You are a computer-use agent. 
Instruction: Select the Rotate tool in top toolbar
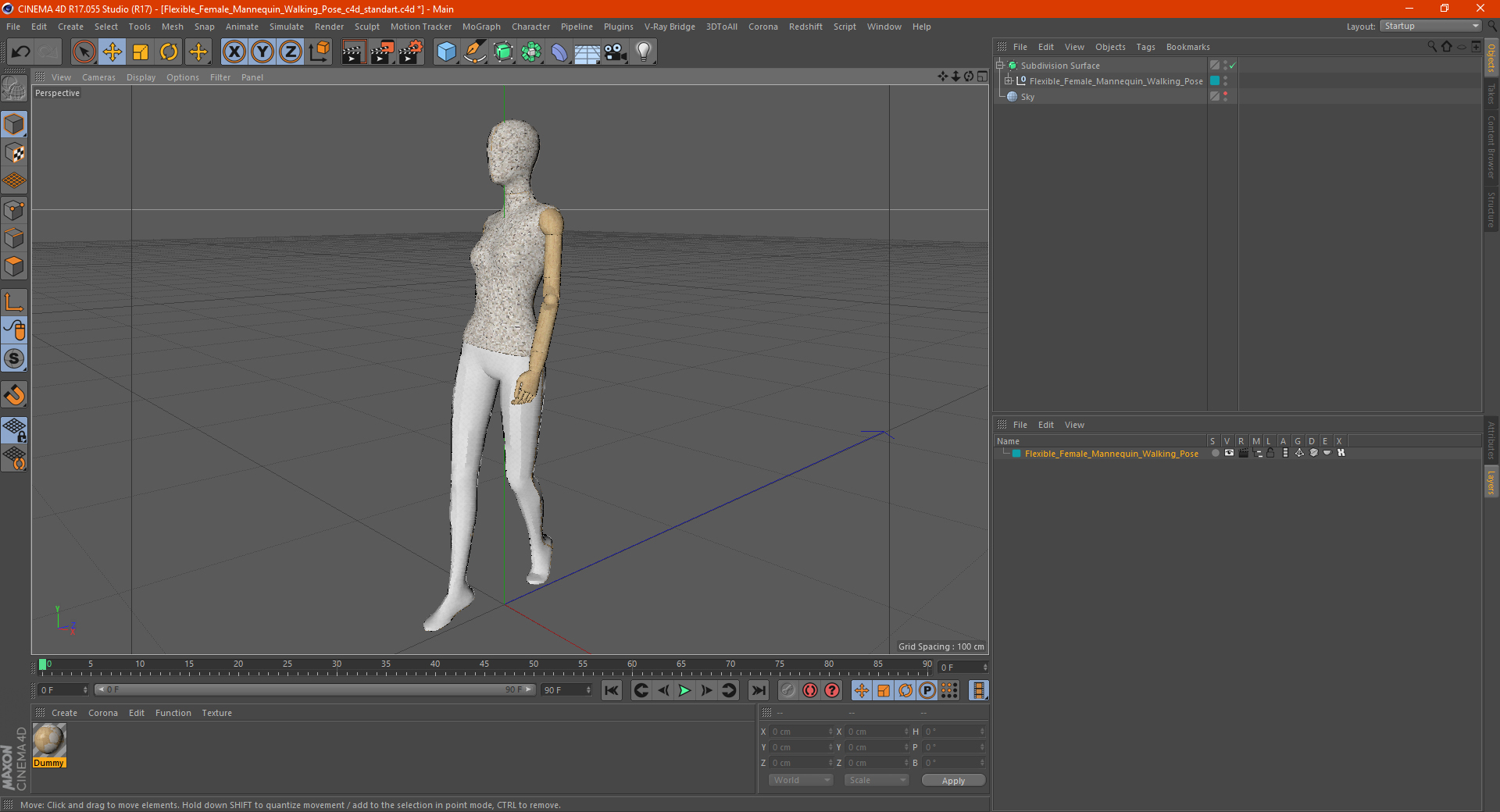click(x=169, y=52)
